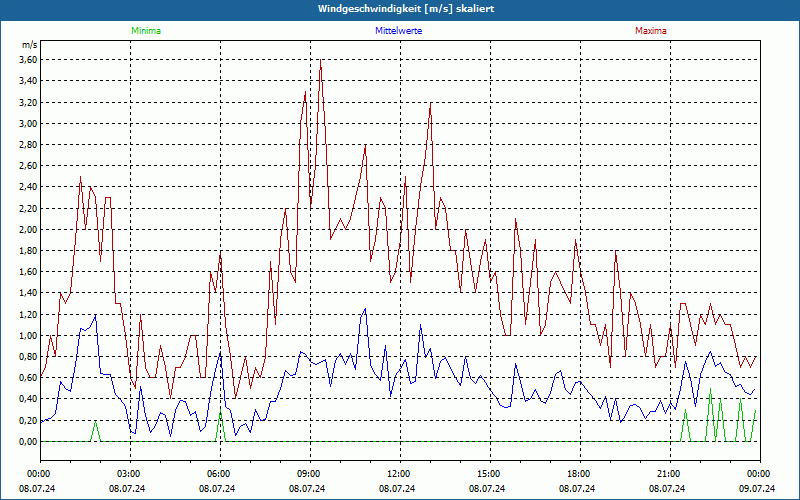The image size is (800, 500).
Task: Click the 15:00 time axis label
Action: coord(488,474)
